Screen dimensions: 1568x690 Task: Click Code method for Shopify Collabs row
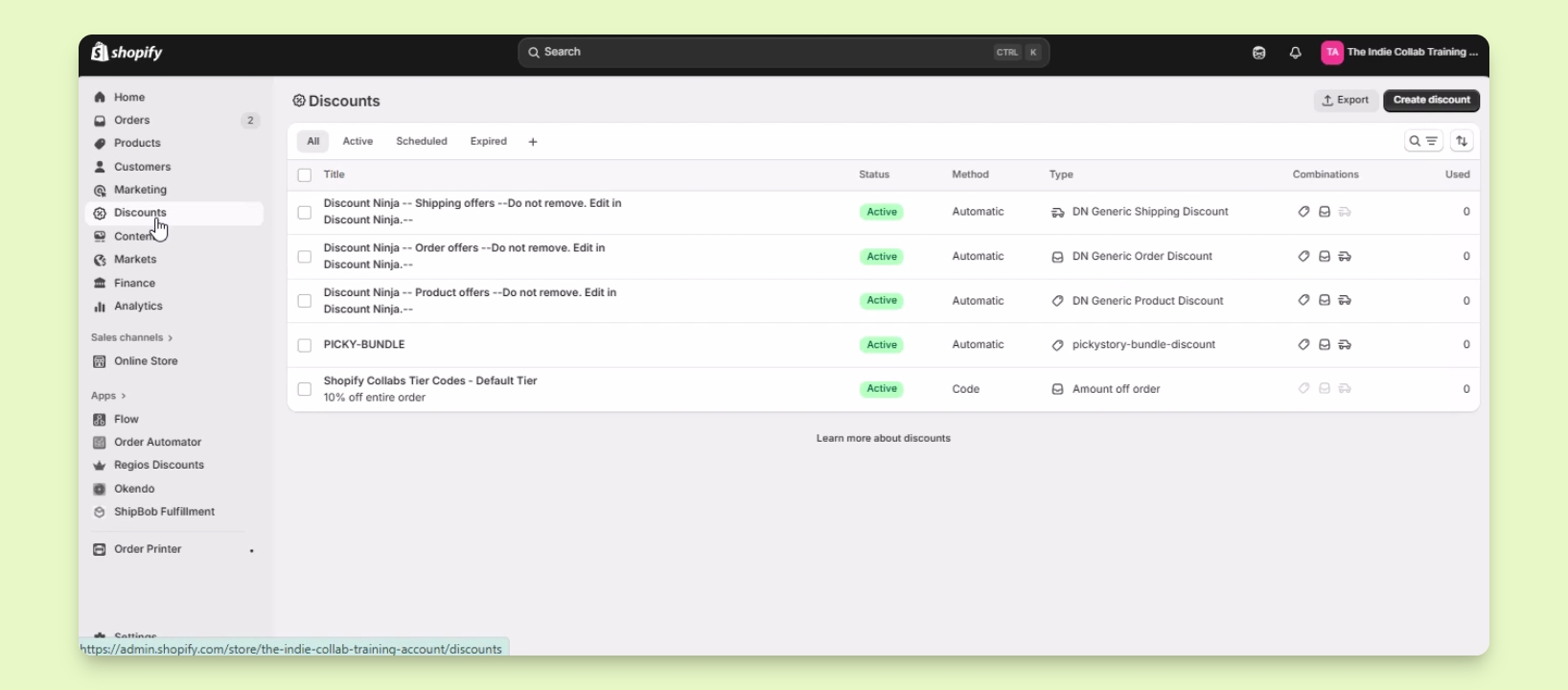tap(966, 389)
